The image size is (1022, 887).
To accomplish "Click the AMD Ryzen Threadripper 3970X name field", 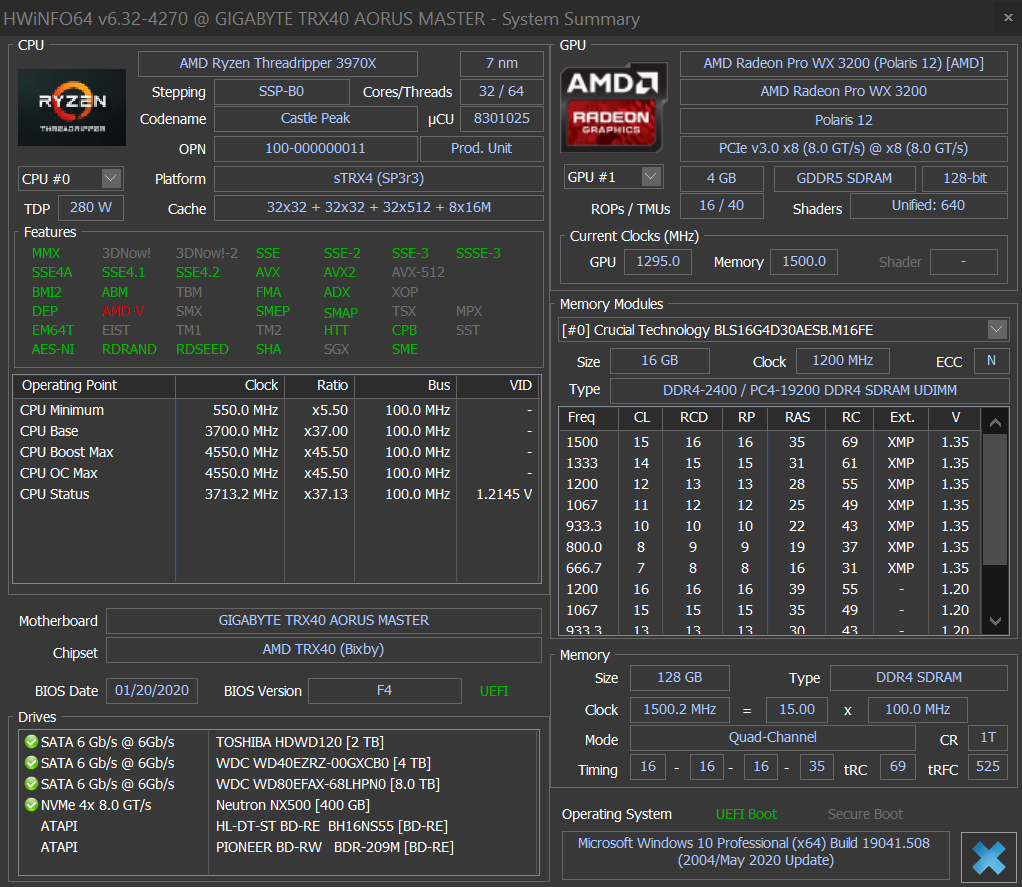I will 278,63.
